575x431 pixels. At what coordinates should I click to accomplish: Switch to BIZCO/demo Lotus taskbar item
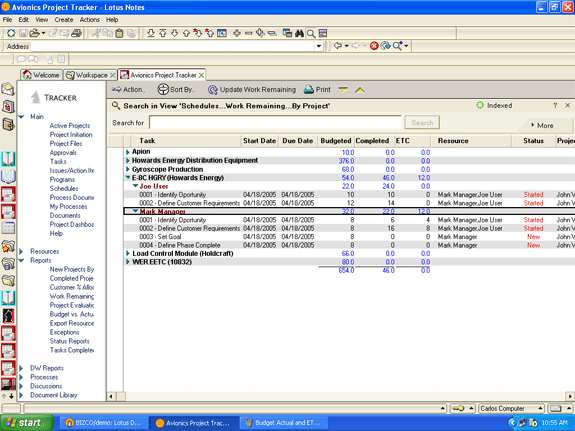click(104, 423)
